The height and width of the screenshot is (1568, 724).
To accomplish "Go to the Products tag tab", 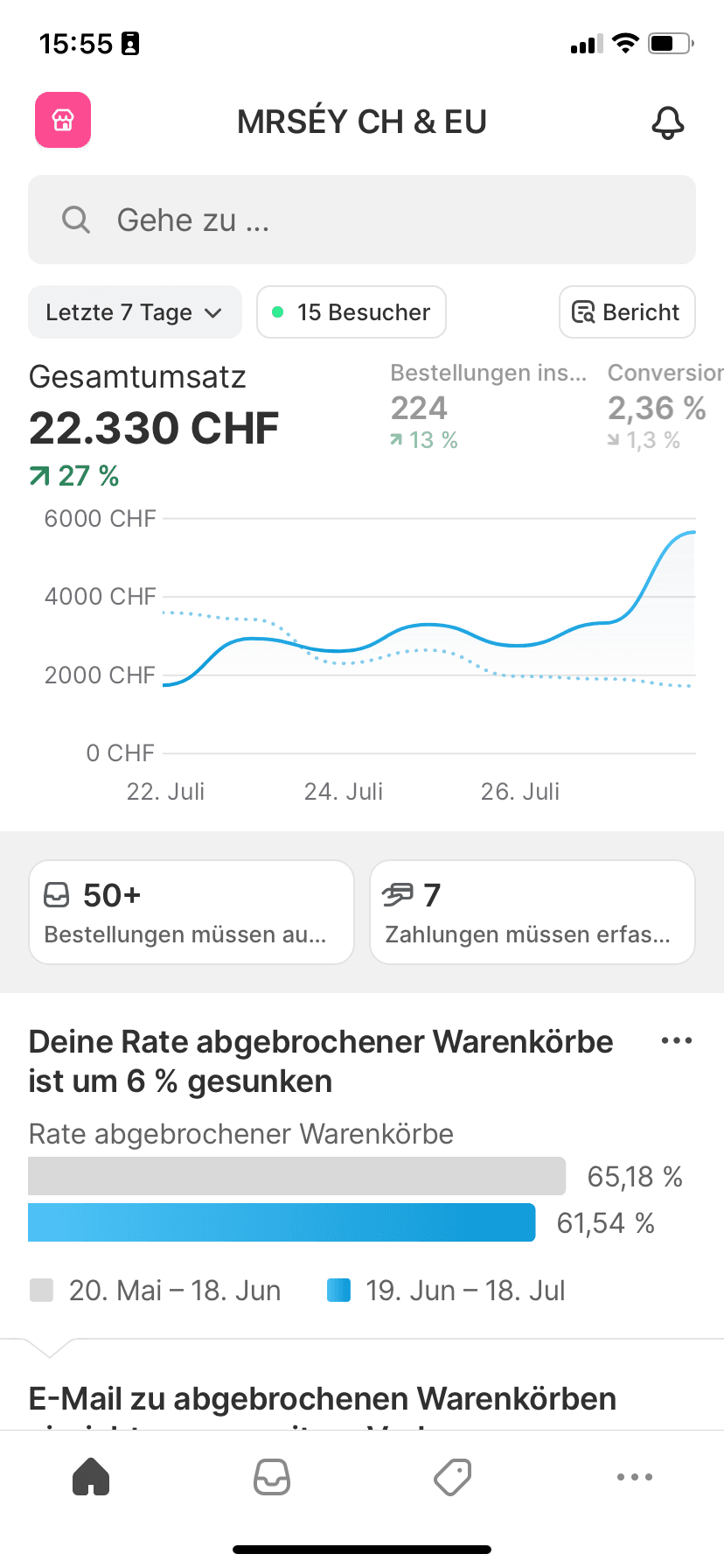I will [453, 1477].
